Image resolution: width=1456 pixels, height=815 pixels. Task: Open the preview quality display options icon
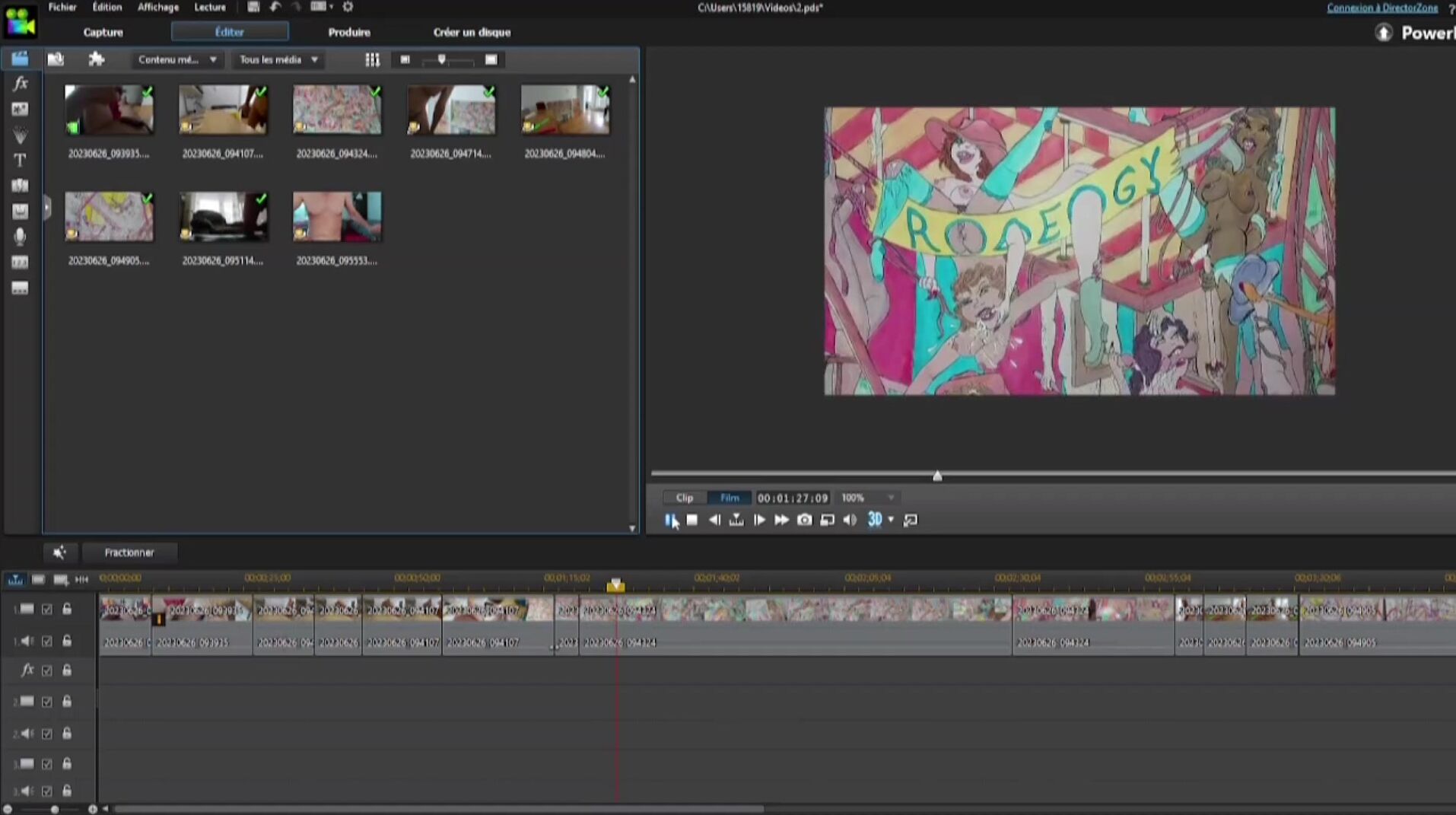[827, 520]
